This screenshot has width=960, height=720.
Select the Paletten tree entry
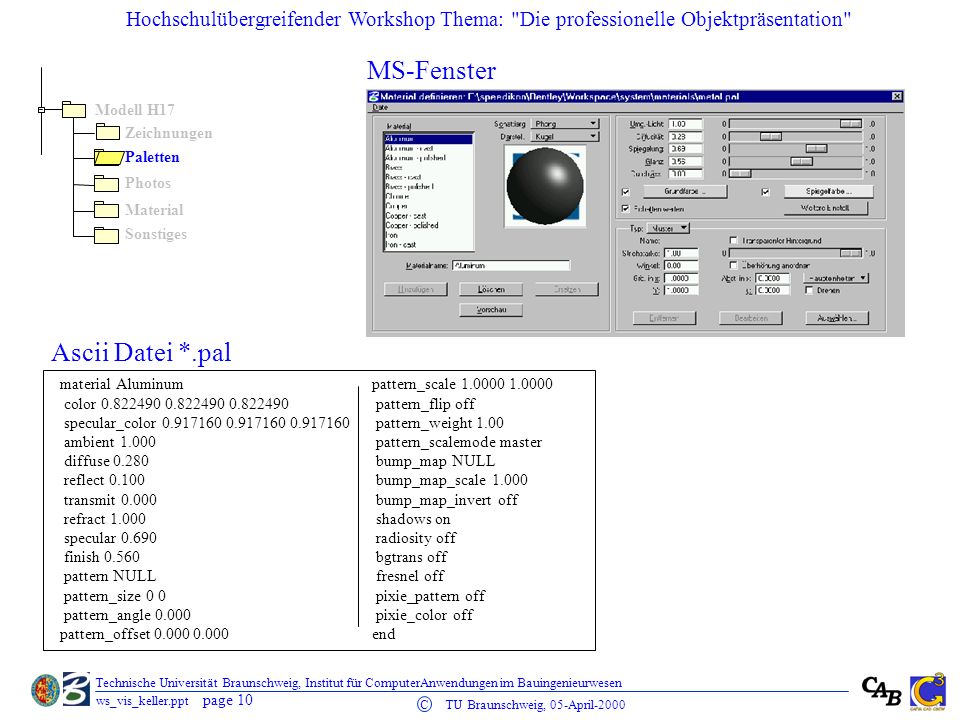tap(152, 157)
